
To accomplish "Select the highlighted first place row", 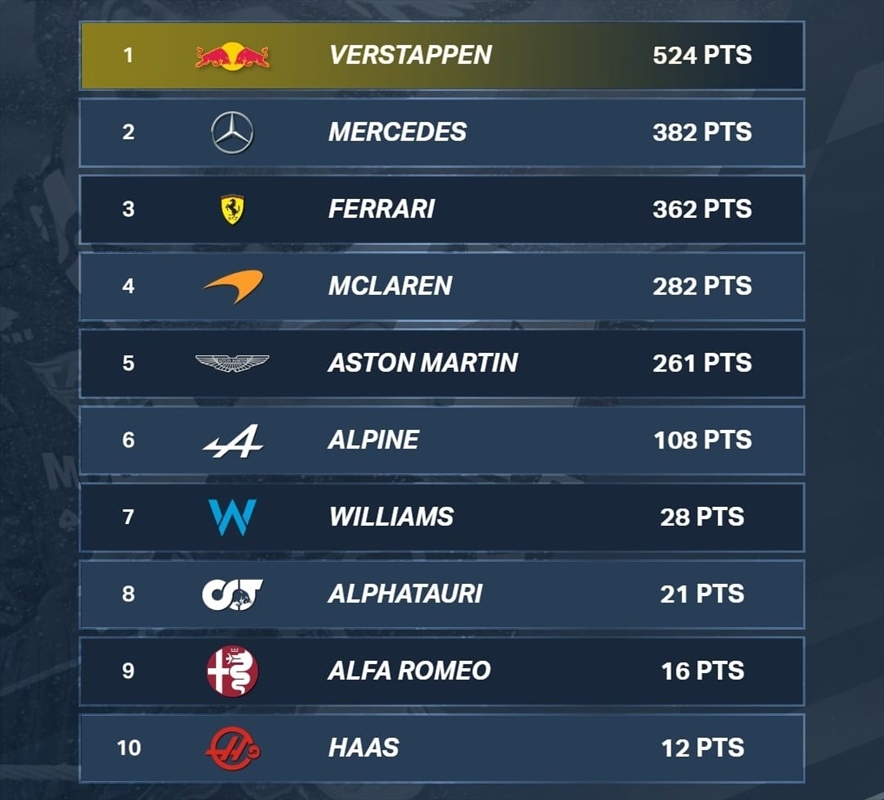I will tap(442, 56).
